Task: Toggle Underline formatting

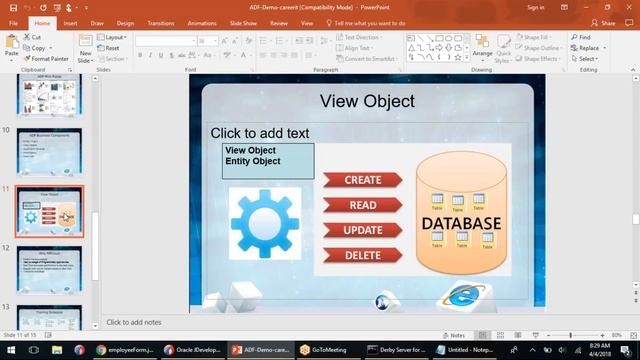Action: [x=161, y=55]
